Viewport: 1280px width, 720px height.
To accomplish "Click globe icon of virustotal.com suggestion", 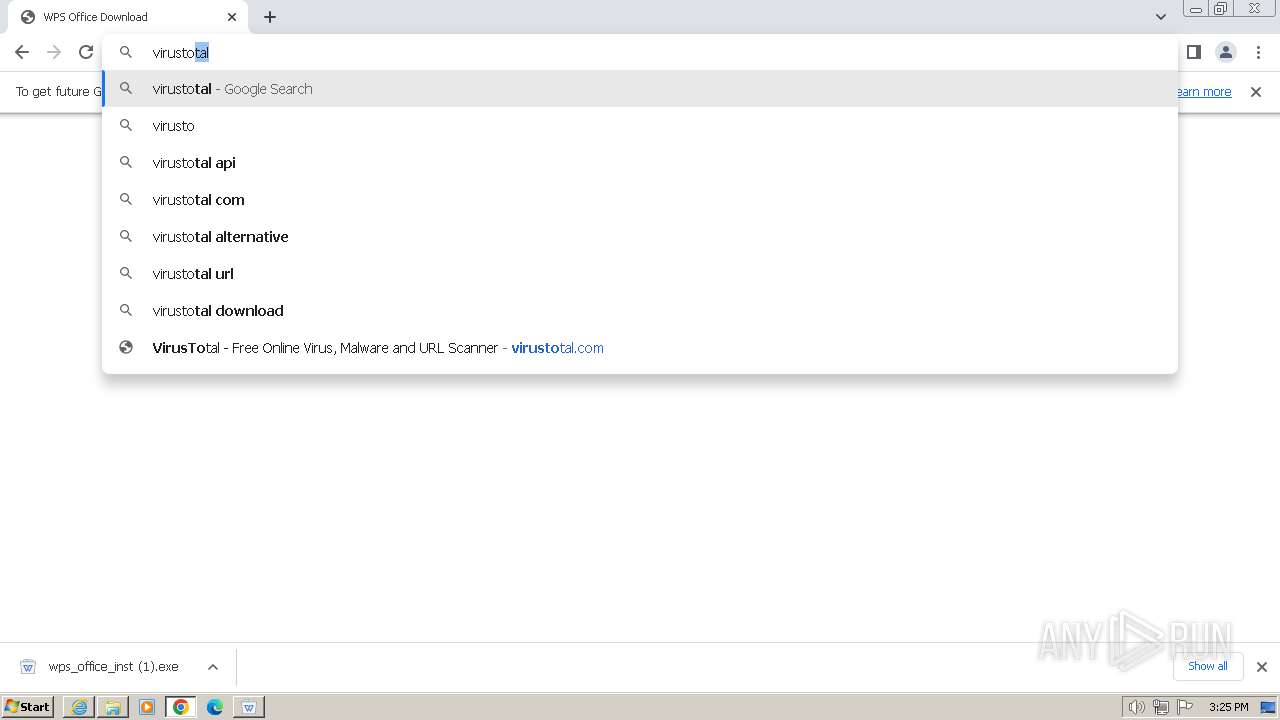I will click(x=126, y=347).
